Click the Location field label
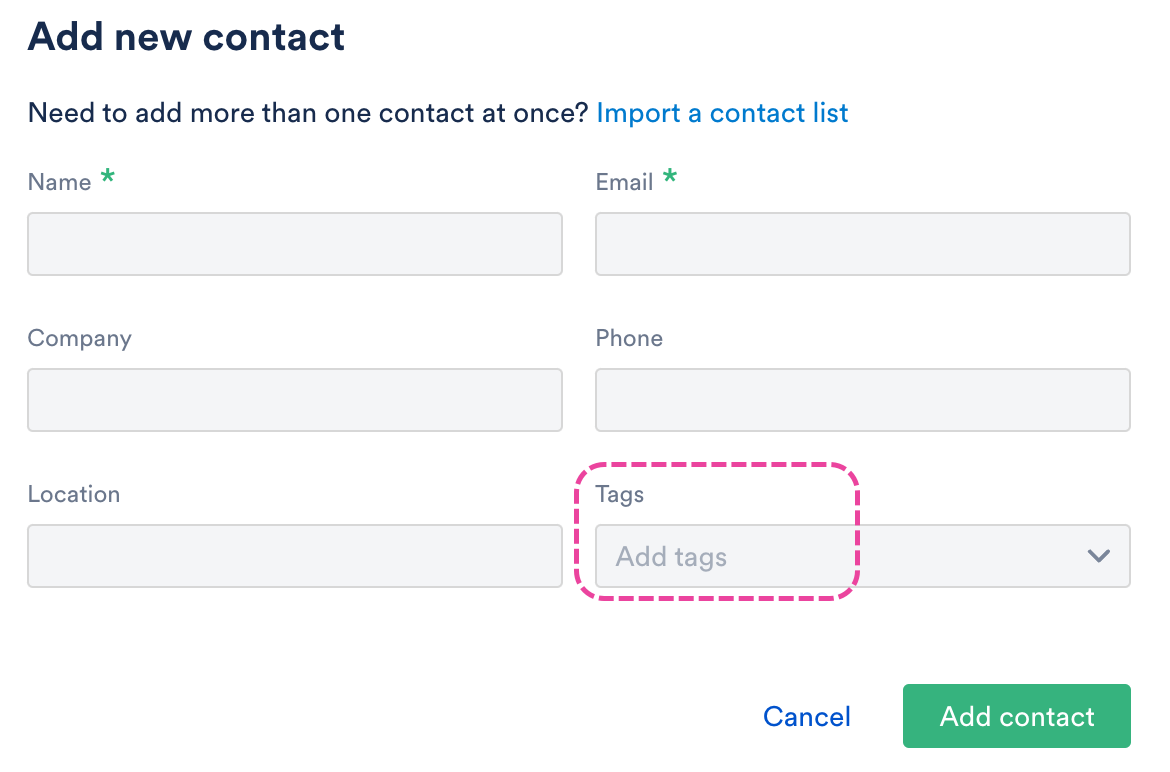The width and height of the screenshot is (1170, 772). (x=74, y=494)
